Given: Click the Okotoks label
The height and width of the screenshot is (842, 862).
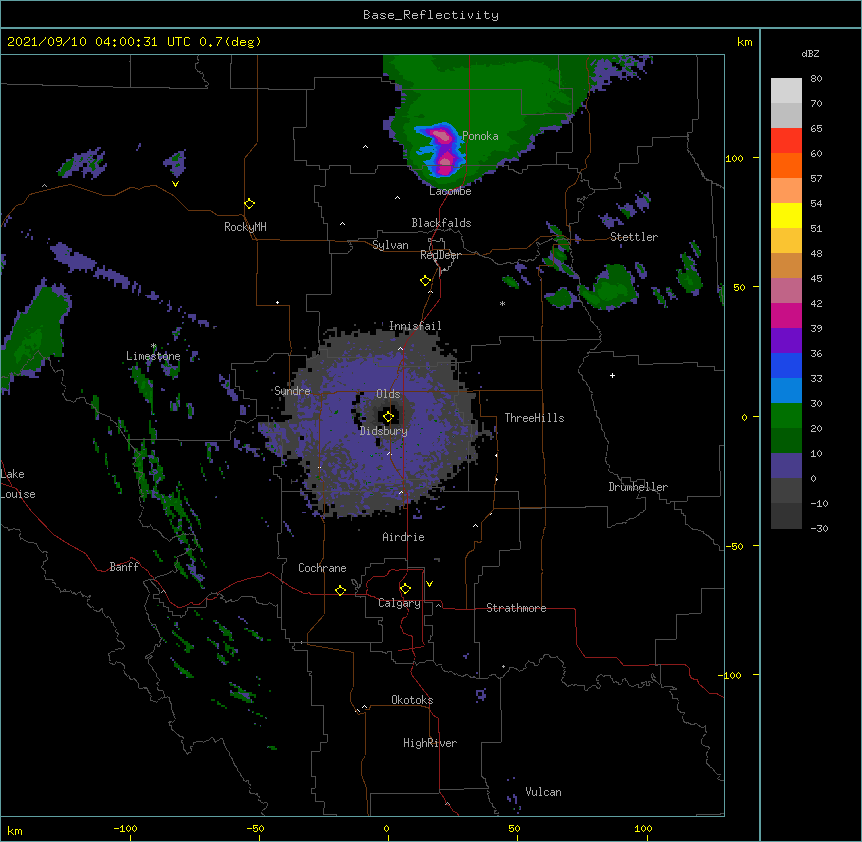Looking at the screenshot, I should coord(412,700).
